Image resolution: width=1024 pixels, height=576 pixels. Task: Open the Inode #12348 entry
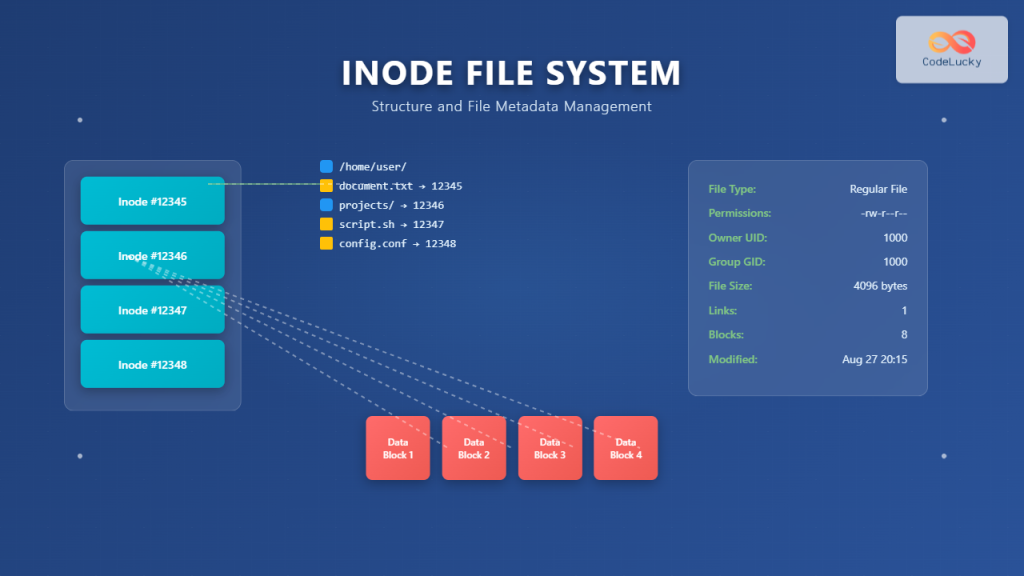[x=152, y=364]
